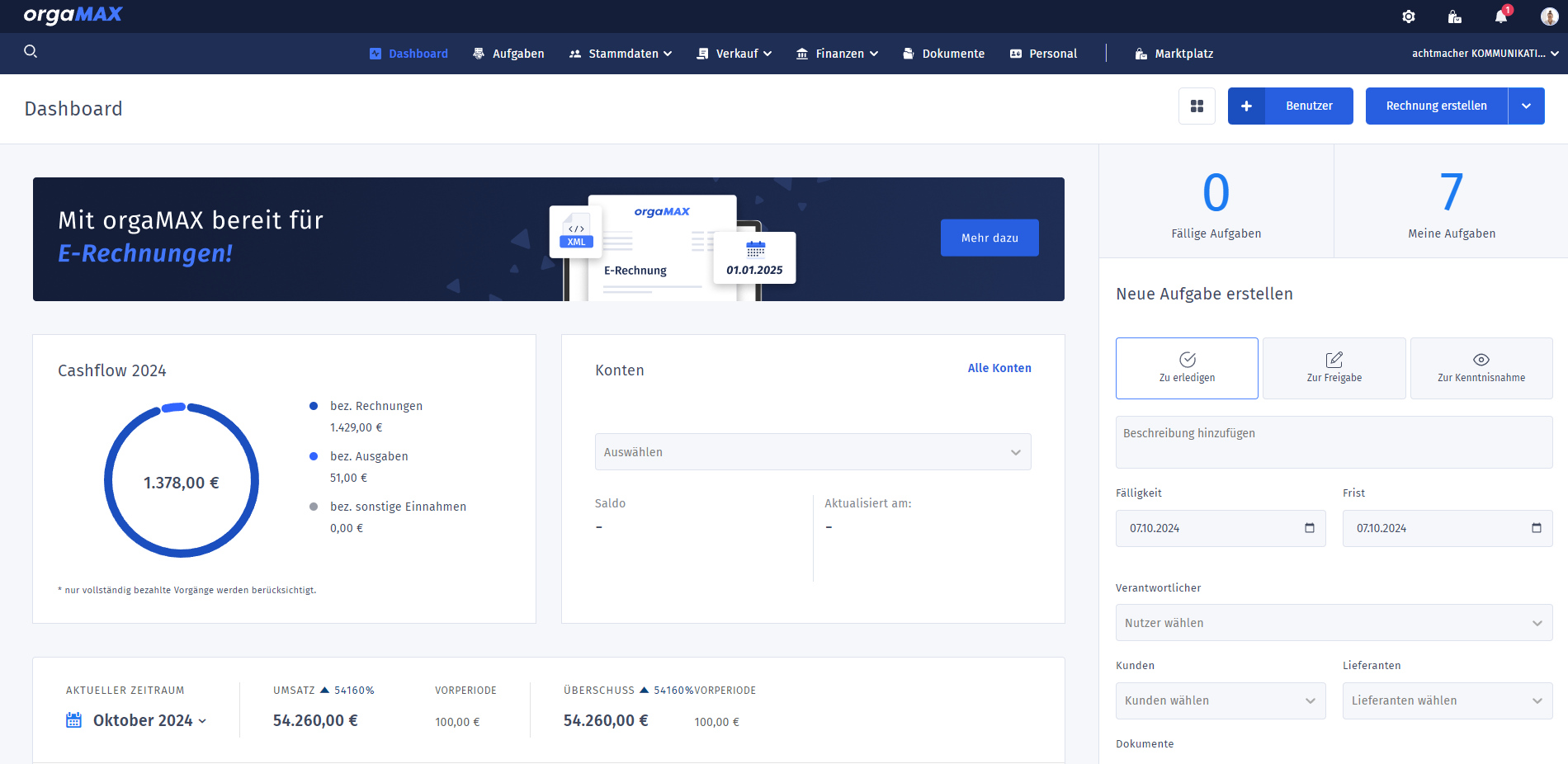Open the Kunden wählen dropdown
Image resolution: width=1568 pixels, height=764 pixels.
(x=1221, y=700)
